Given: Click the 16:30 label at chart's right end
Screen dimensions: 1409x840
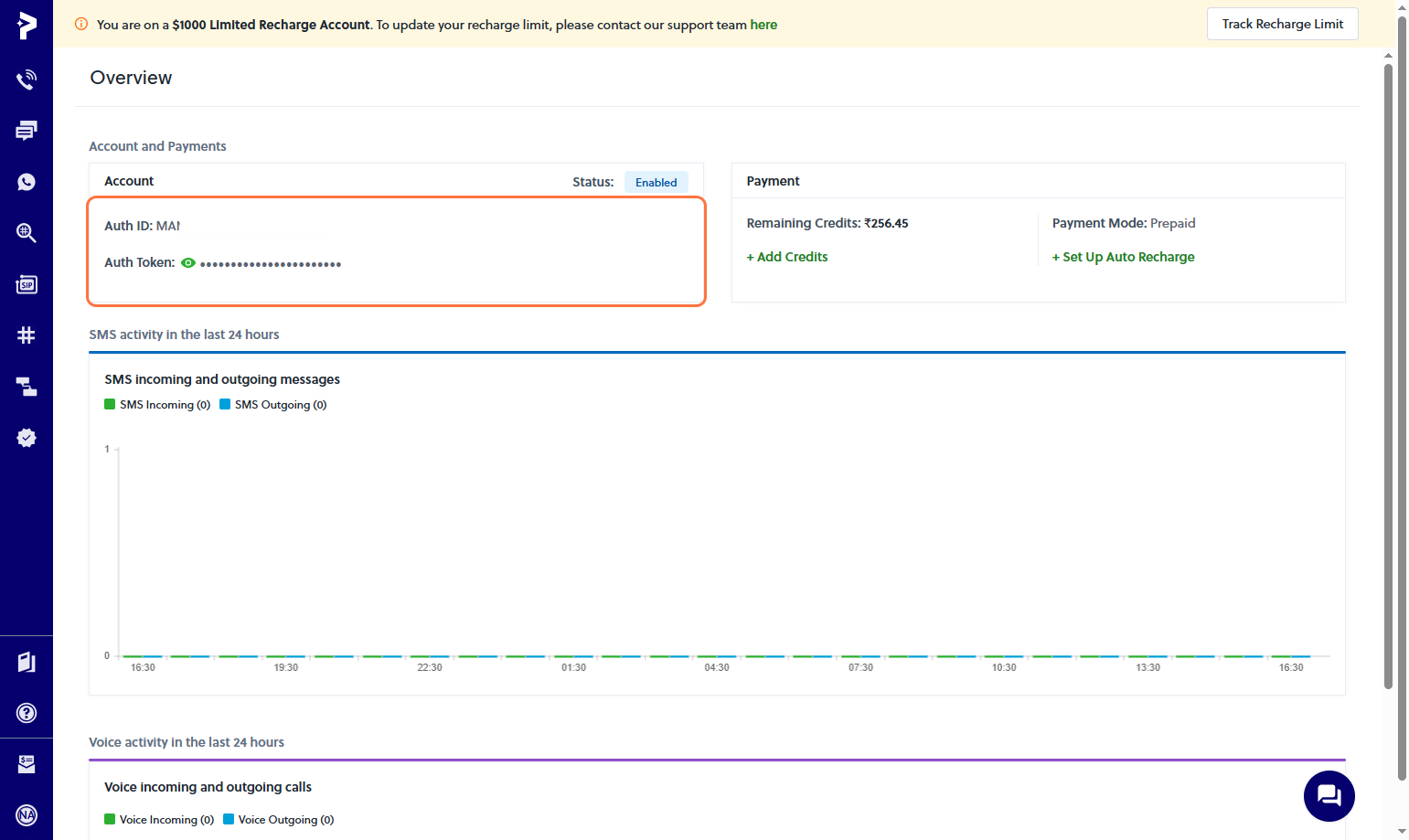Looking at the screenshot, I should pyautogui.click(x=1291, y=667).
